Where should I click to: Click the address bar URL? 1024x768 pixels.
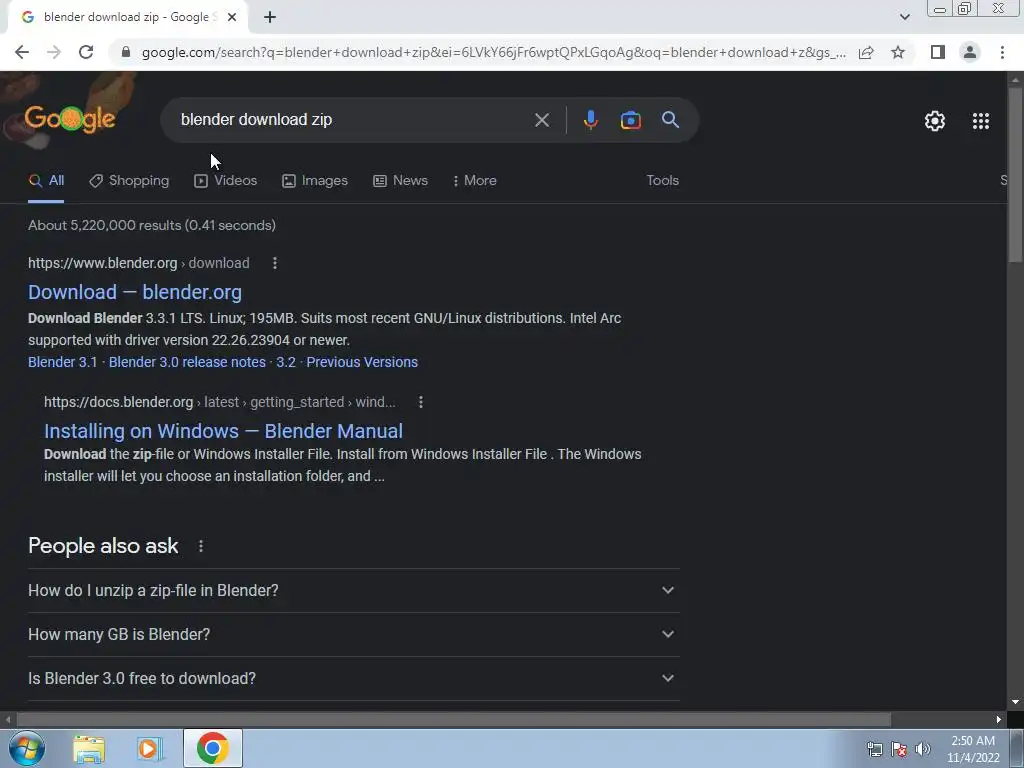click(x=493, y=52)
